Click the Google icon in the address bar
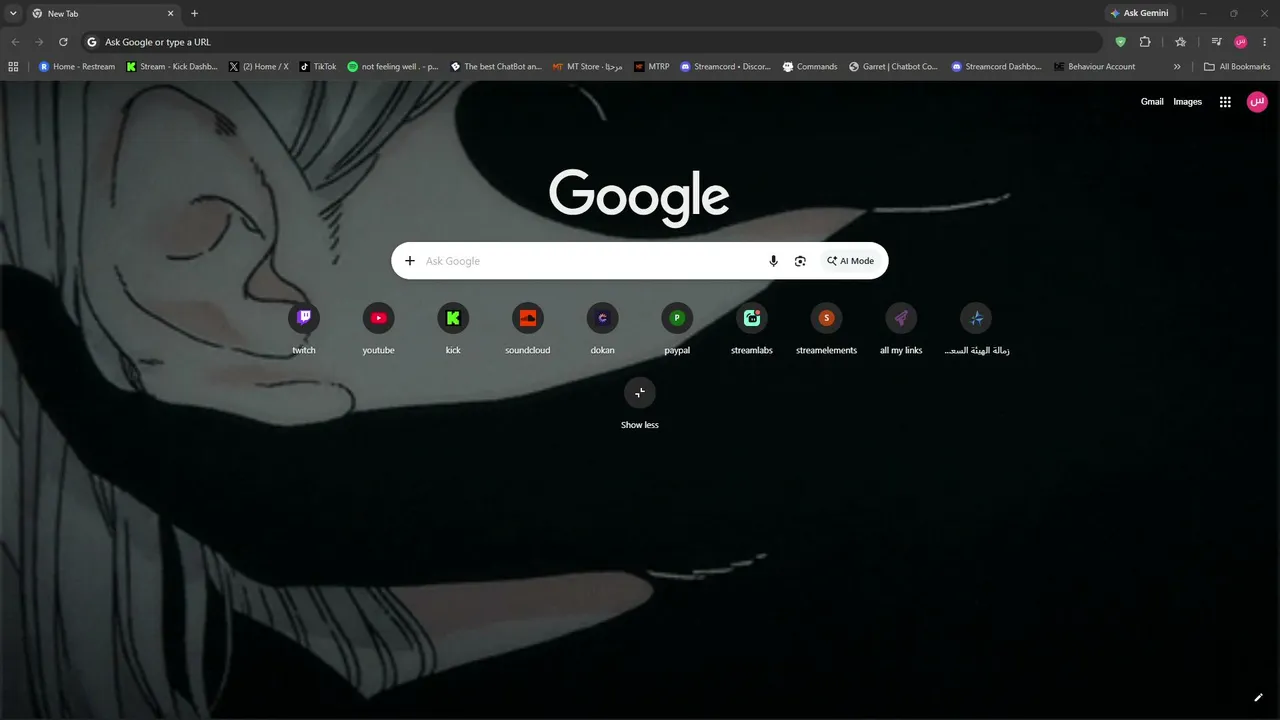 [92, 42]
